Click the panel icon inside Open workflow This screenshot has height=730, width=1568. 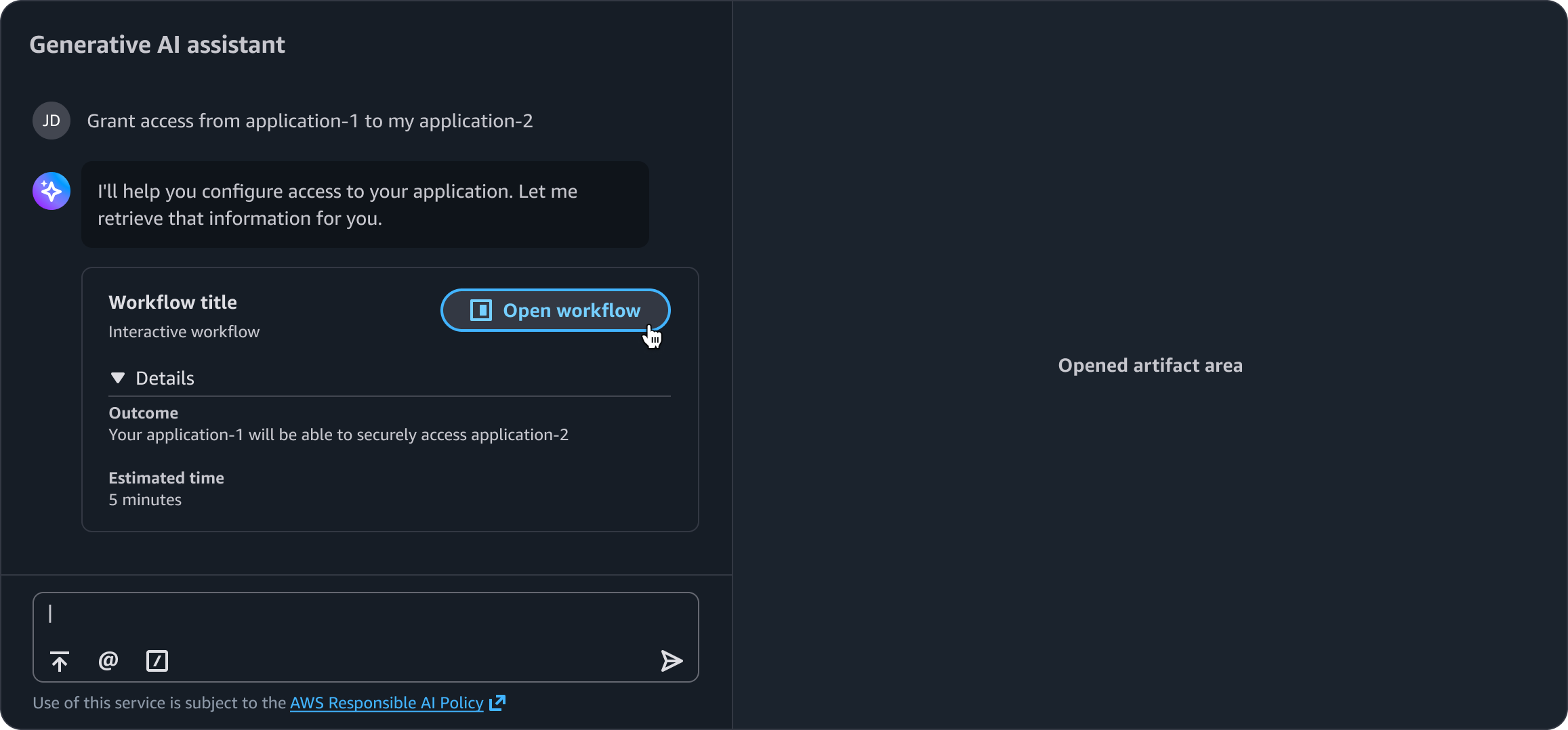pos(480,310)
